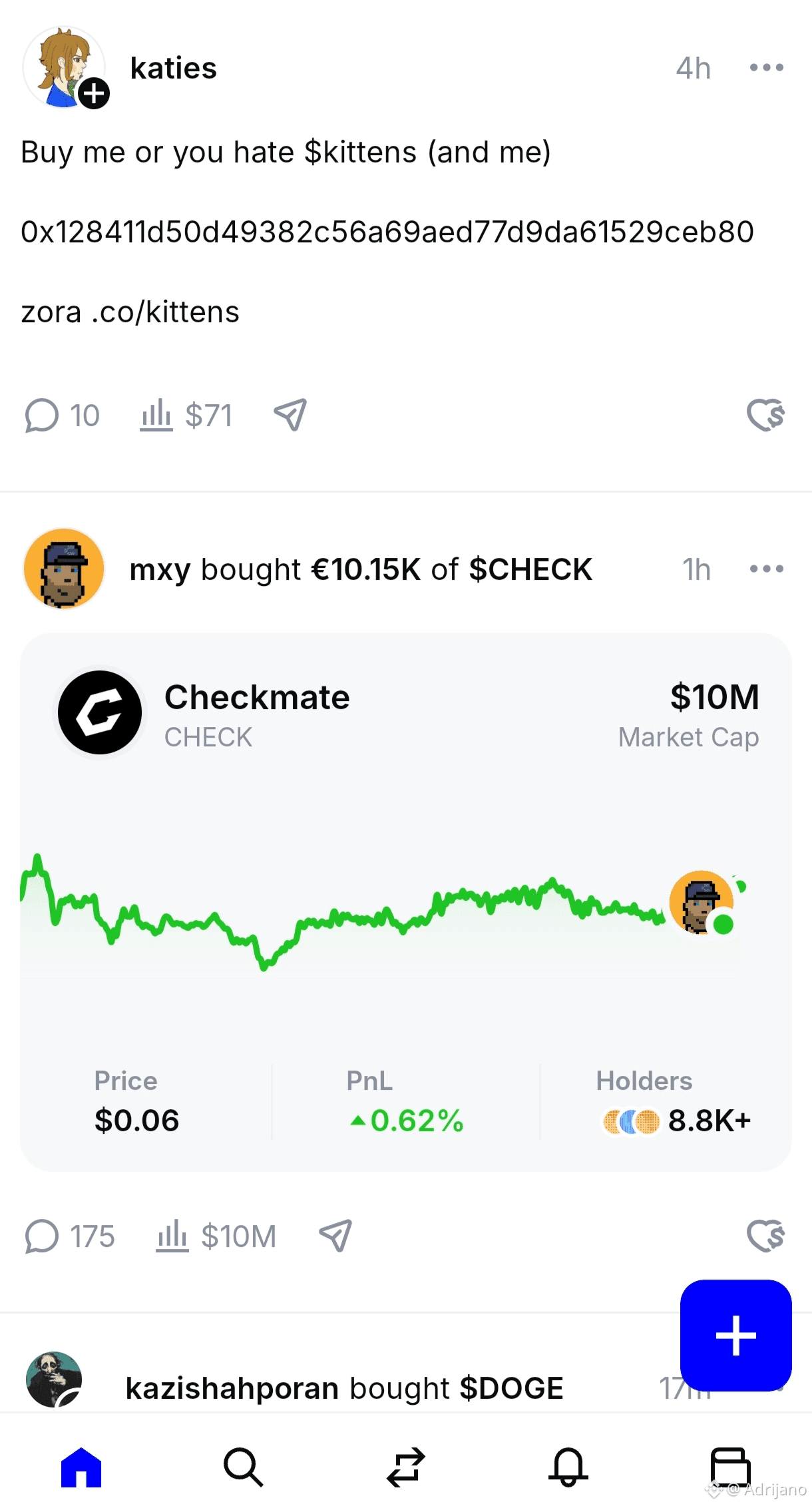
Task: Share the CHECK post via paper plane
Action: [335, 1236]
